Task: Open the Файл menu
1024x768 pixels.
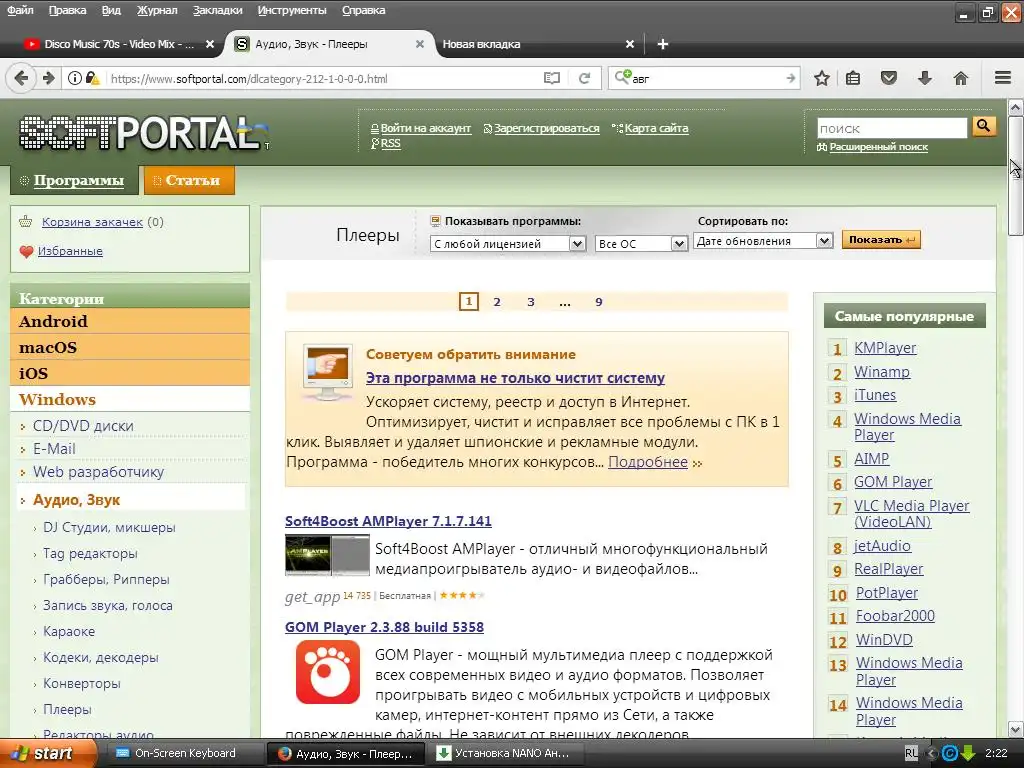Action: pos(20,10)
